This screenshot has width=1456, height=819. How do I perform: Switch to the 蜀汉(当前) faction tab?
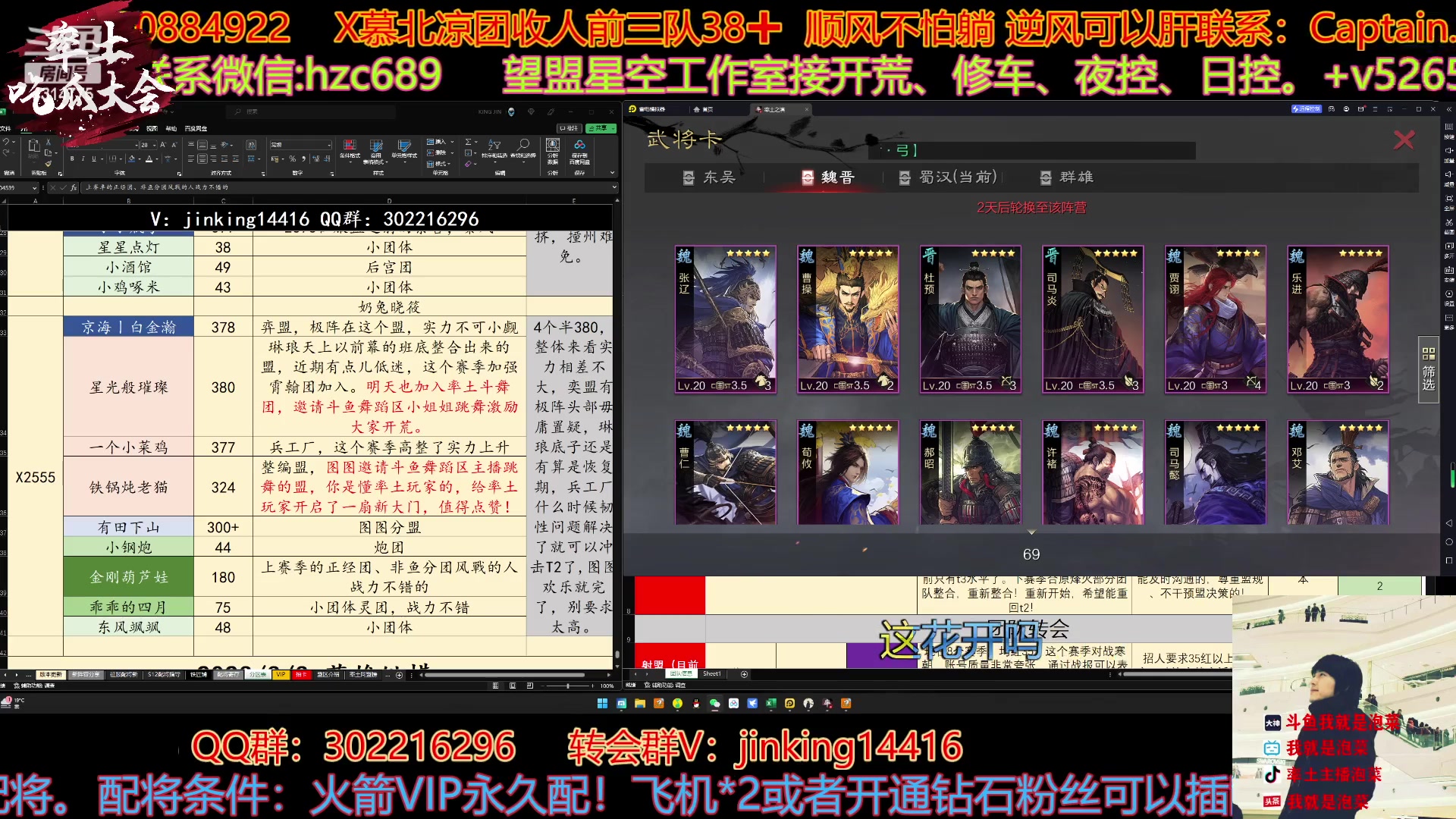tap(948, 177)
